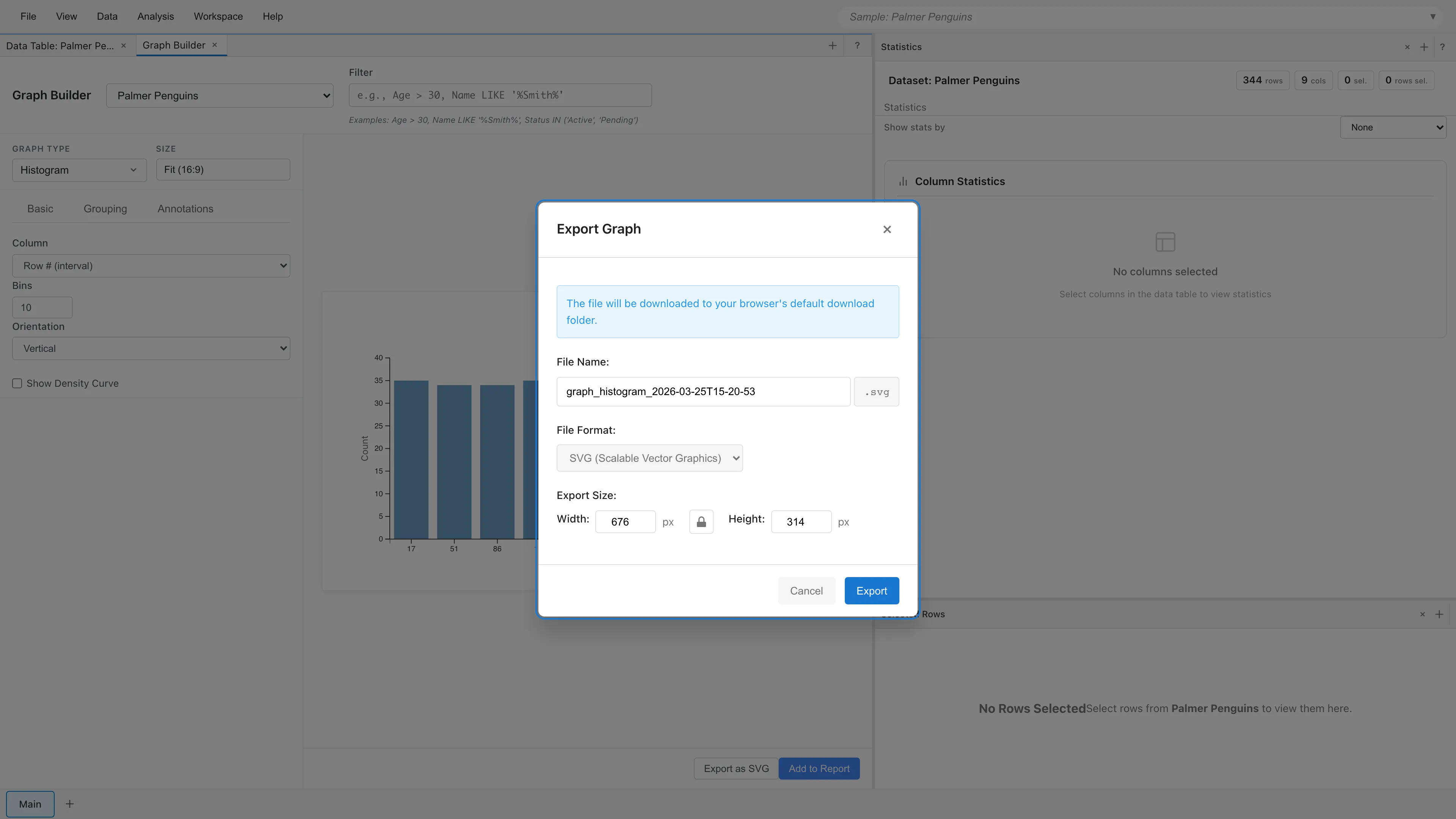Image resolution: width=1456 pixels, height=819 pixels.
Task: Click the Width field showing 676
Action: [625, 522]
